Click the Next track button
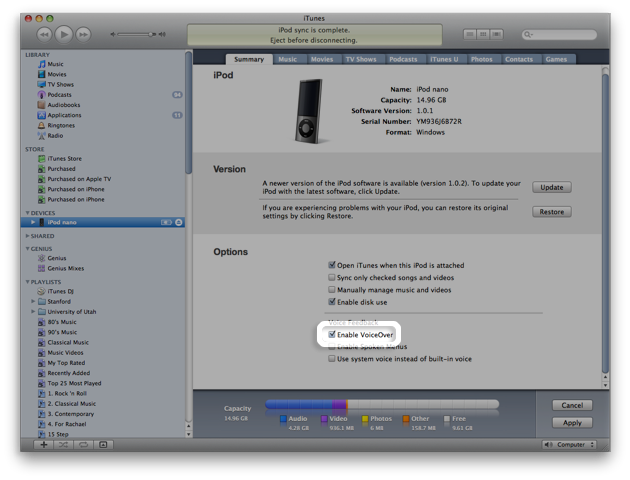Screen dimensions: 630x480 (83, 35)
